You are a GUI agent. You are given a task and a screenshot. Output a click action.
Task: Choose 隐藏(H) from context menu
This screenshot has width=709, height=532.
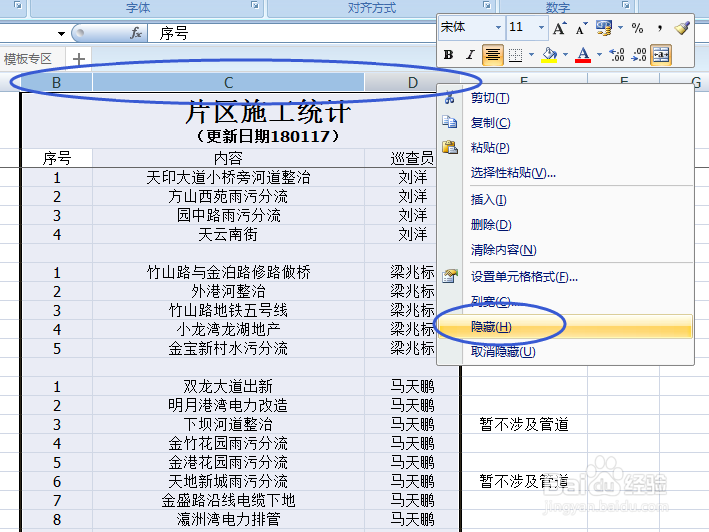pos(565,327)
